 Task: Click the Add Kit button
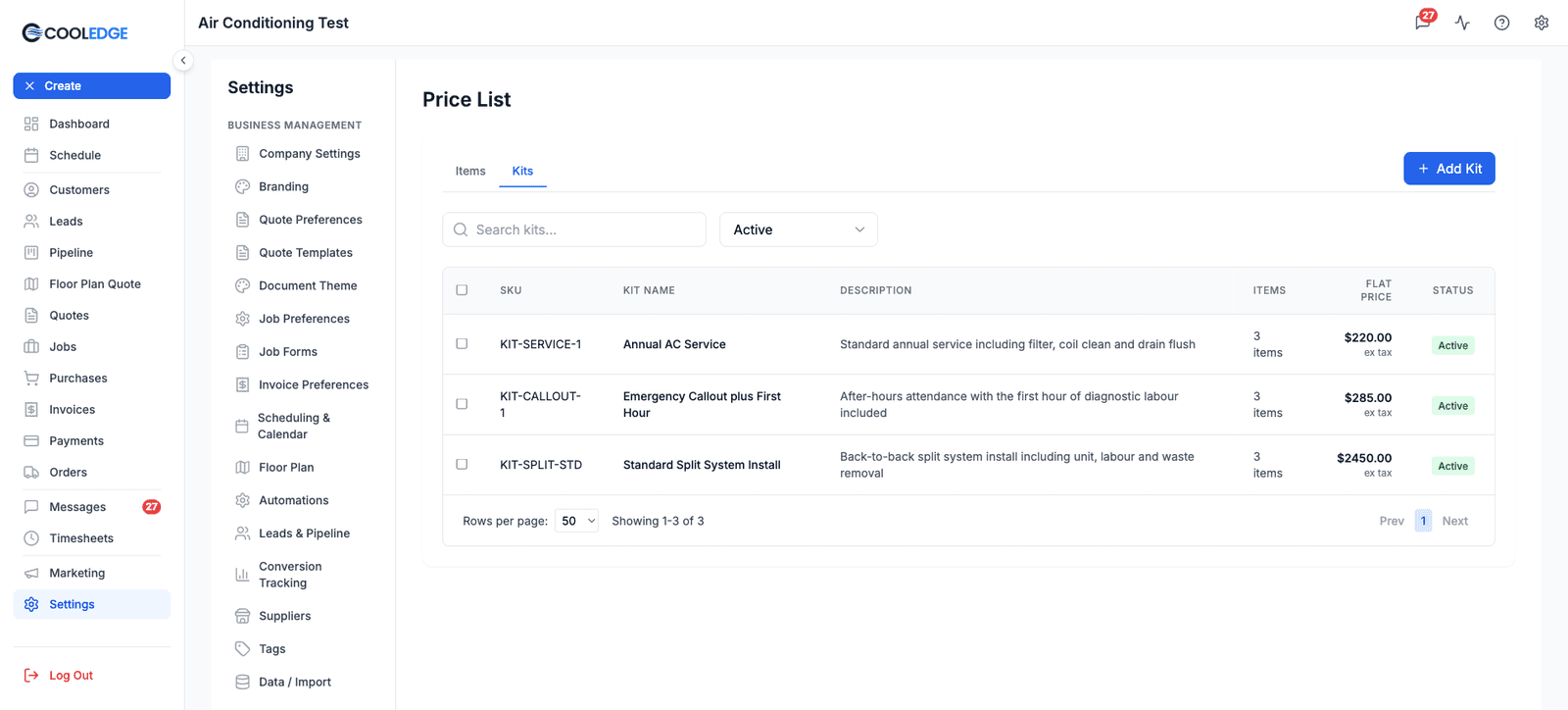tap(1449, 169)
